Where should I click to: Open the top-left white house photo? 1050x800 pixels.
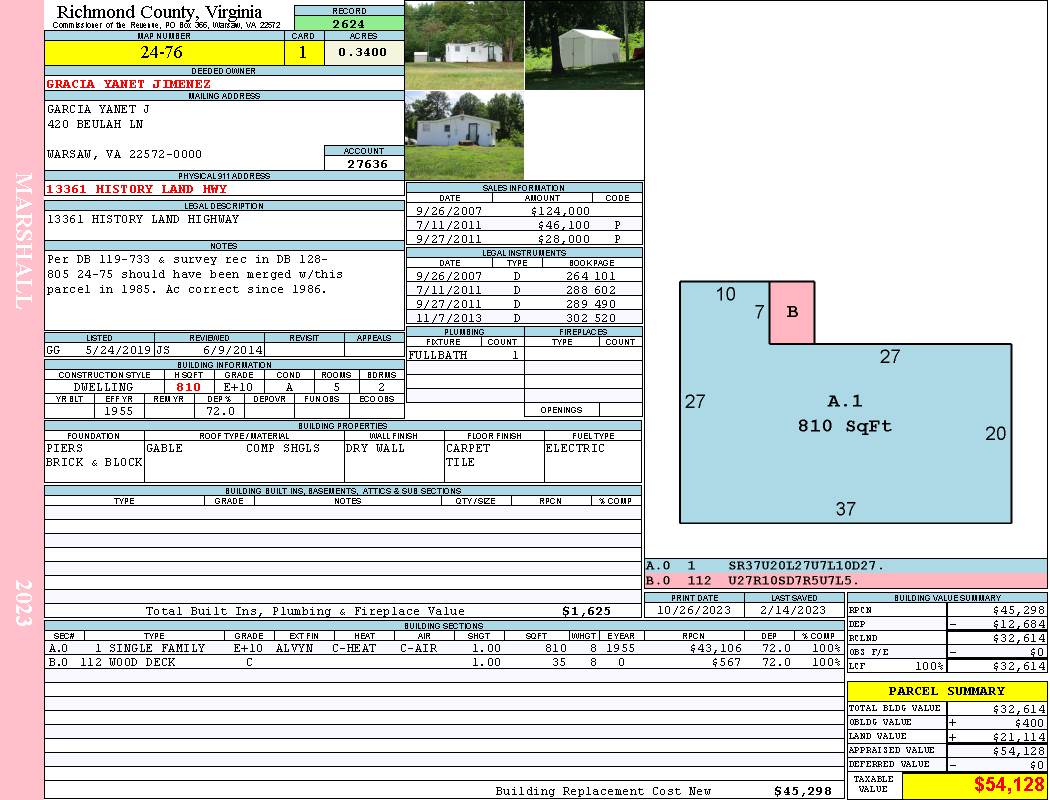464,45
